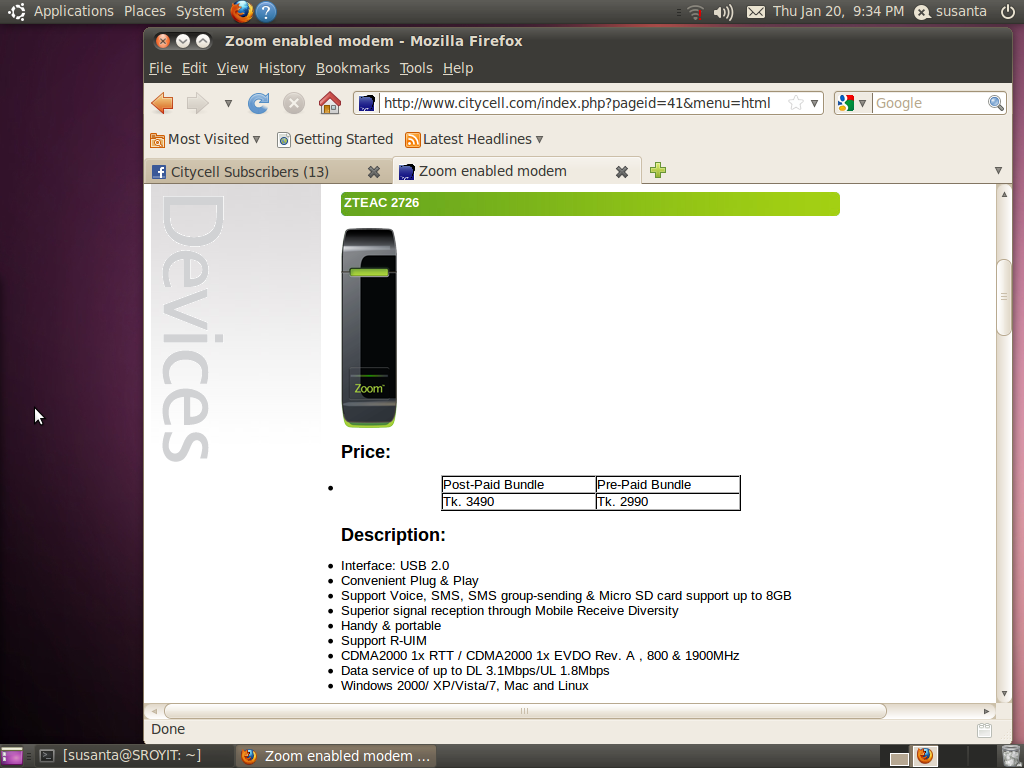
Task: Expand the Most Visited bookmarks folder
Action: click(x=206, y=139)
